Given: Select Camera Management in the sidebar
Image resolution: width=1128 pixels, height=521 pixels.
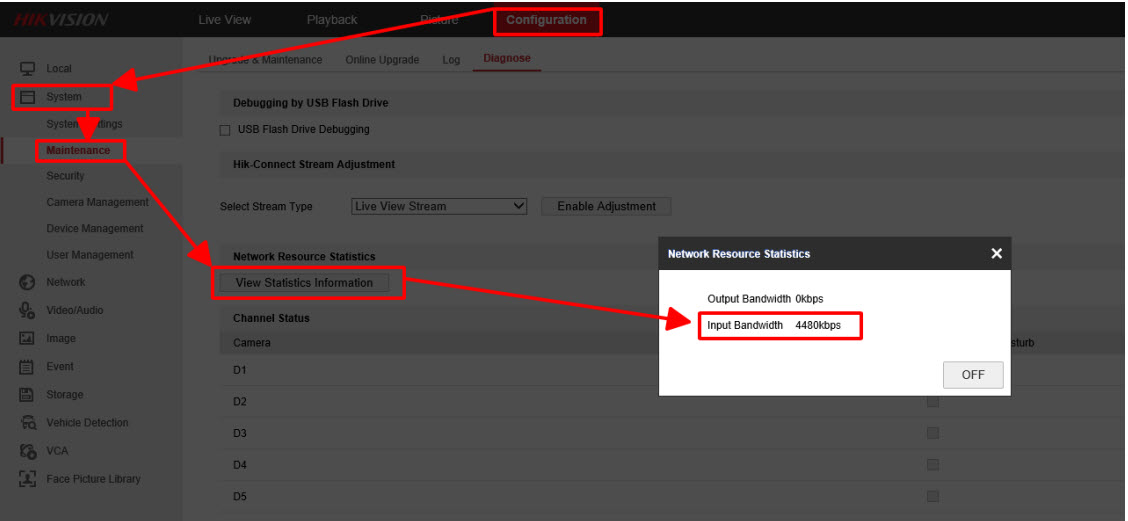Looking at the screenshot, I should point(96,202).
